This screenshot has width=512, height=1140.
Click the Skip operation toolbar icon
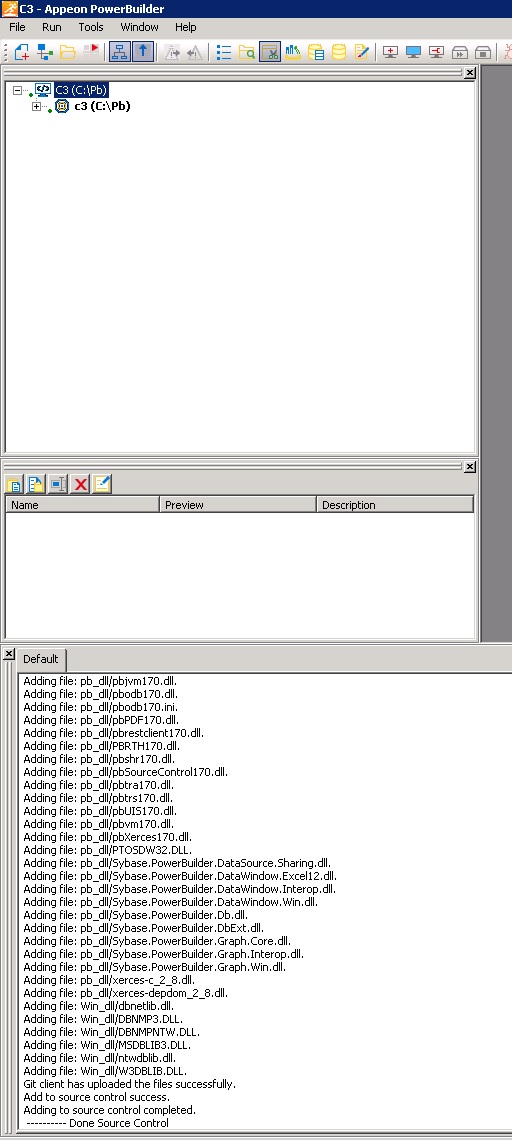(460, 52)
